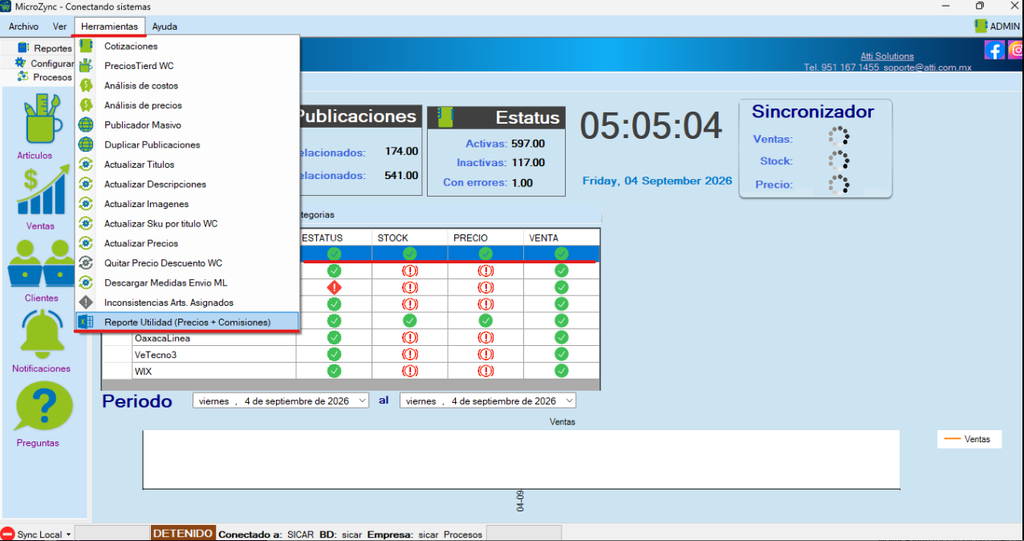Click the VENTA column header
This screenshot has width=1024, height=541.
pyautogui.click(x=561, y=238)
